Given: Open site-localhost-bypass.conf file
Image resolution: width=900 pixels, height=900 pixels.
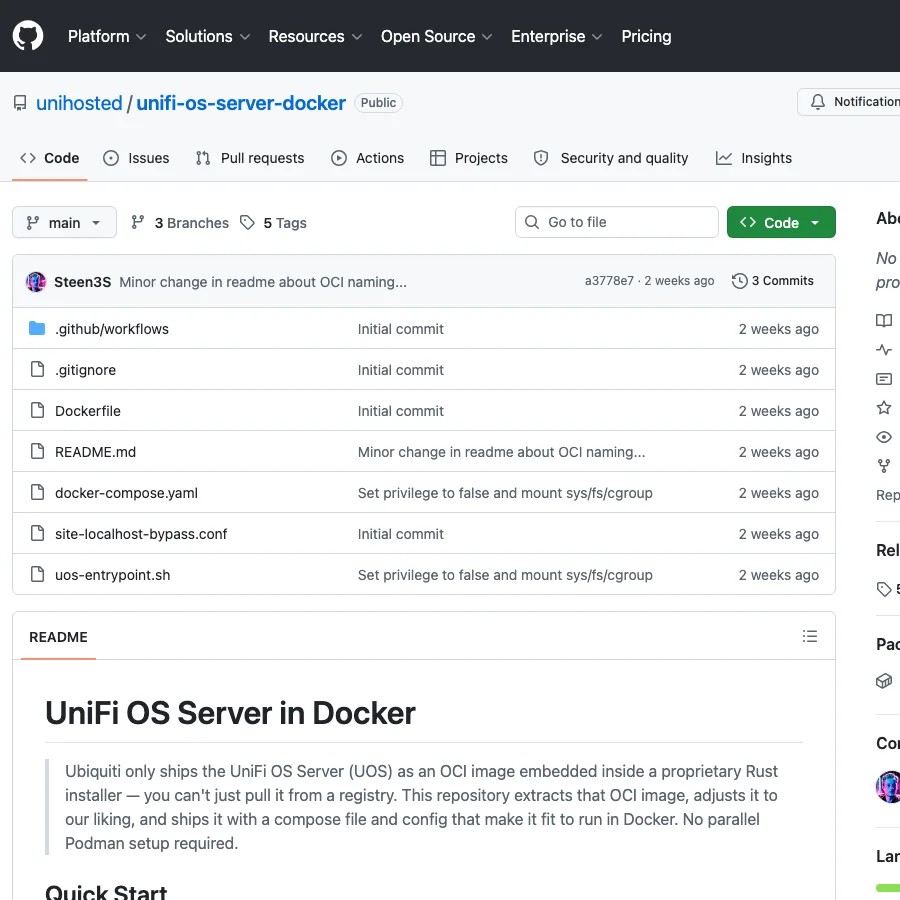Looking at the screenshot, I should tap(141, 534).
